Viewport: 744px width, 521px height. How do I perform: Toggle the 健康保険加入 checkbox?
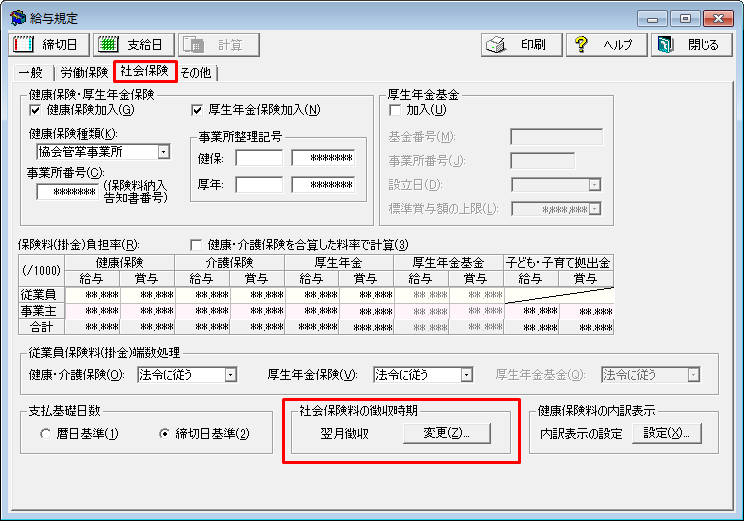(36, 110)
